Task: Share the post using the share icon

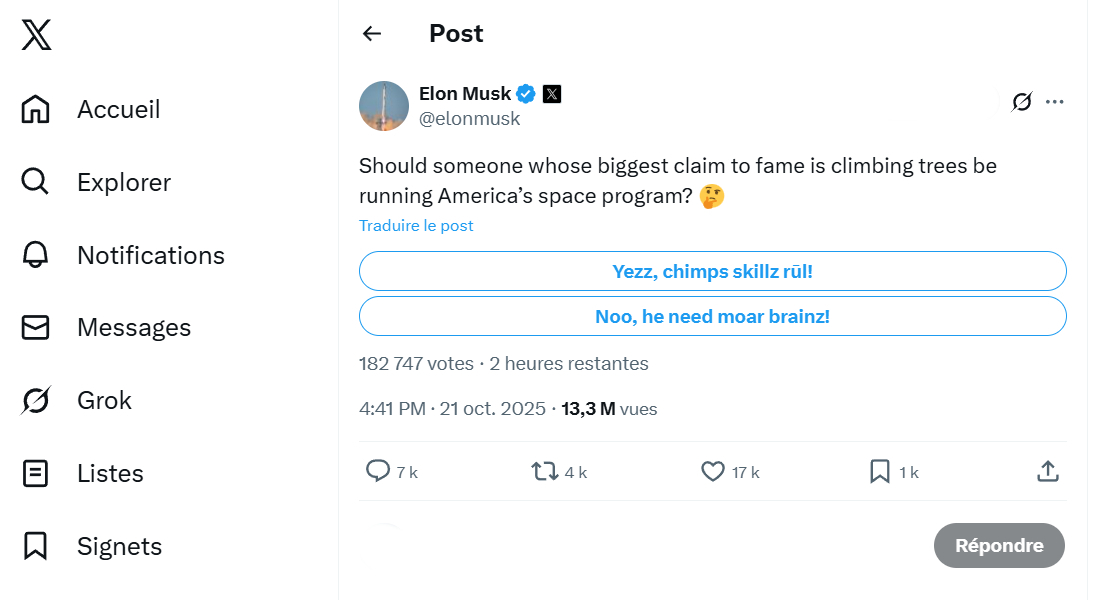Action: tap(1047, 471)
